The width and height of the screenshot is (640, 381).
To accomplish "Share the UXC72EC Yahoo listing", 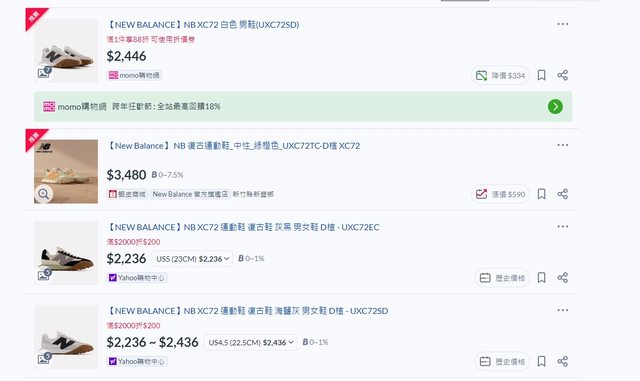I will [x=562, y=278].
